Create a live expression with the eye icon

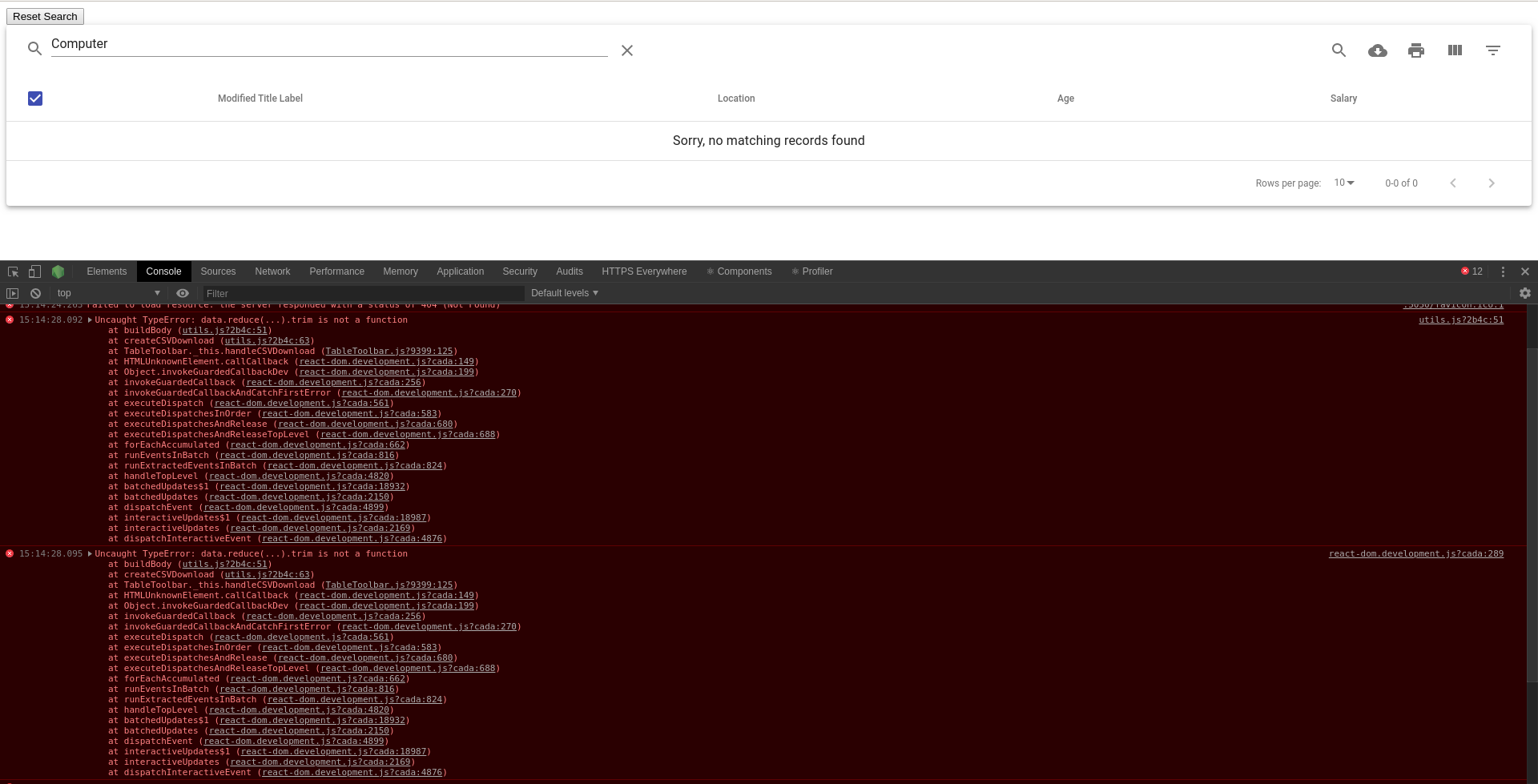click(183, 293)
